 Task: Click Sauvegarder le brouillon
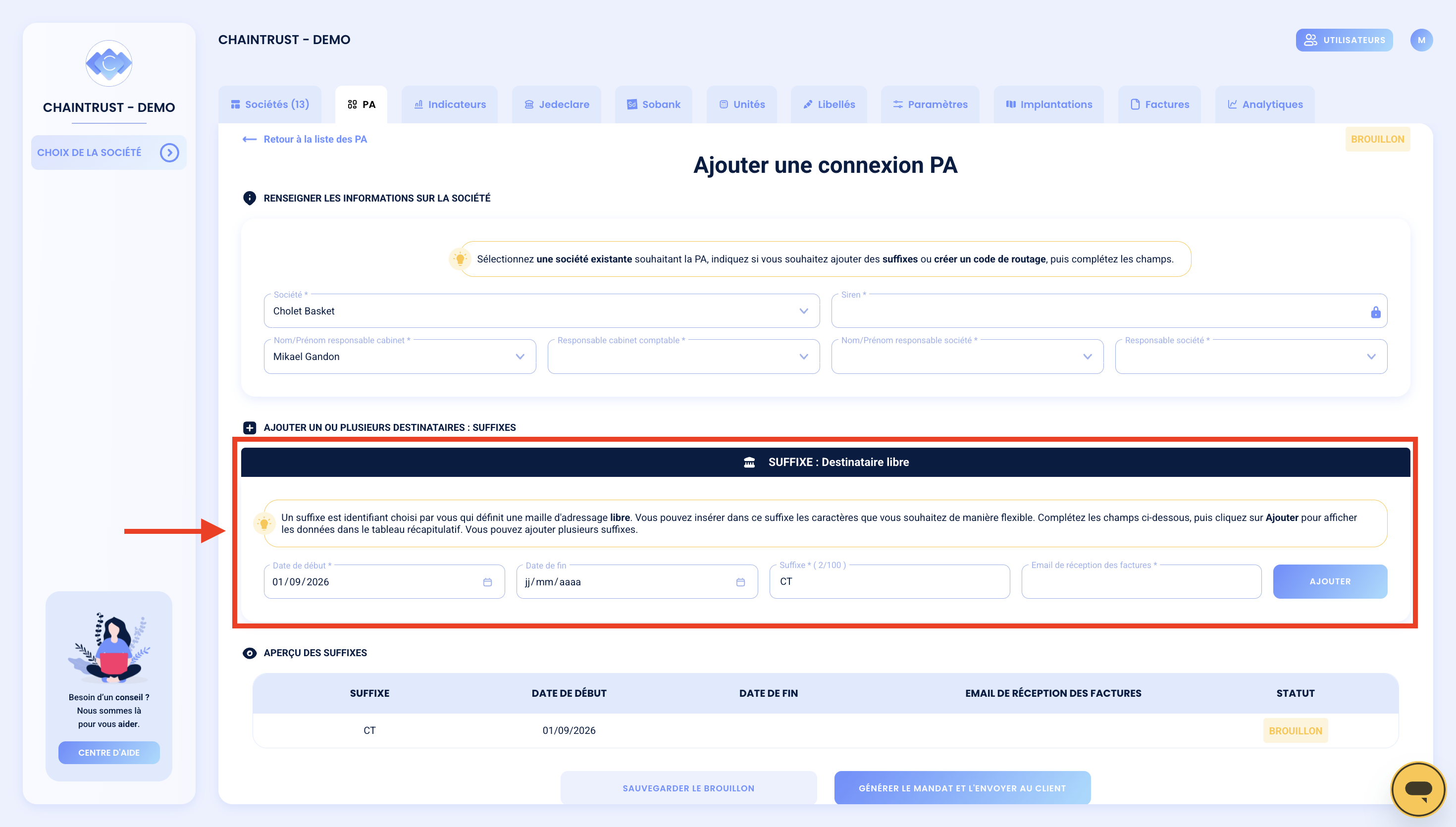(688, 788)
